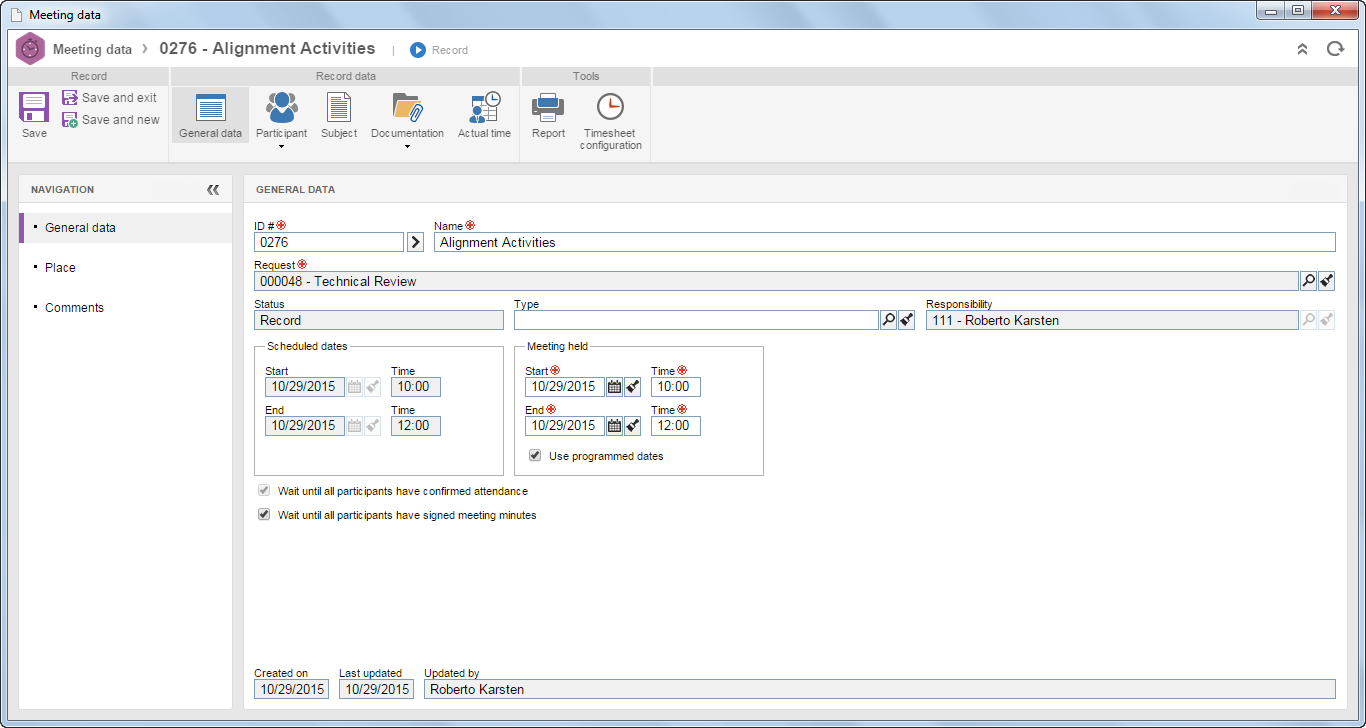
Task: Click the Responsibility field 111 - Roberto Karsten
Action: click(1112, 320)
